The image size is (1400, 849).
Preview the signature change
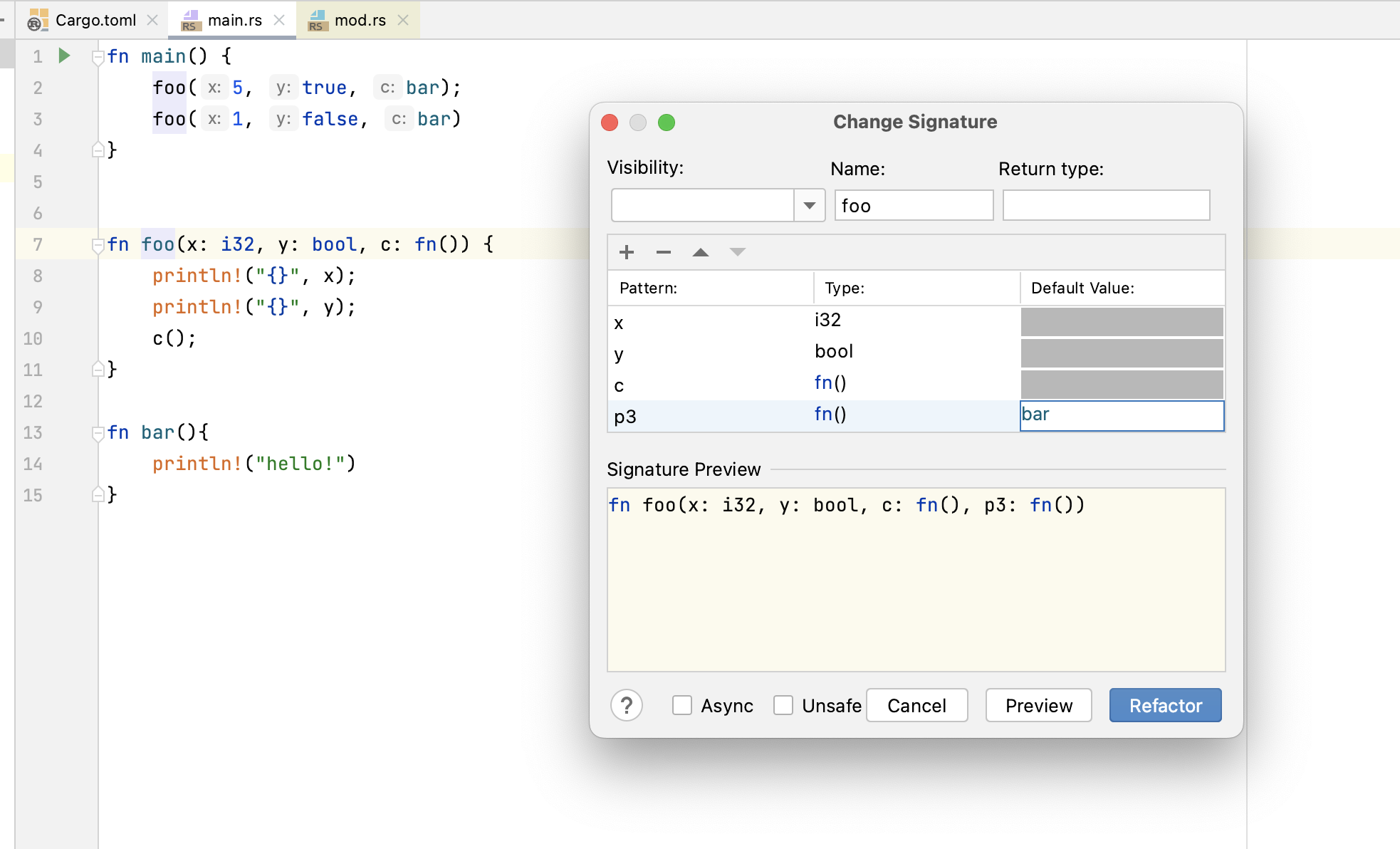1038,705
